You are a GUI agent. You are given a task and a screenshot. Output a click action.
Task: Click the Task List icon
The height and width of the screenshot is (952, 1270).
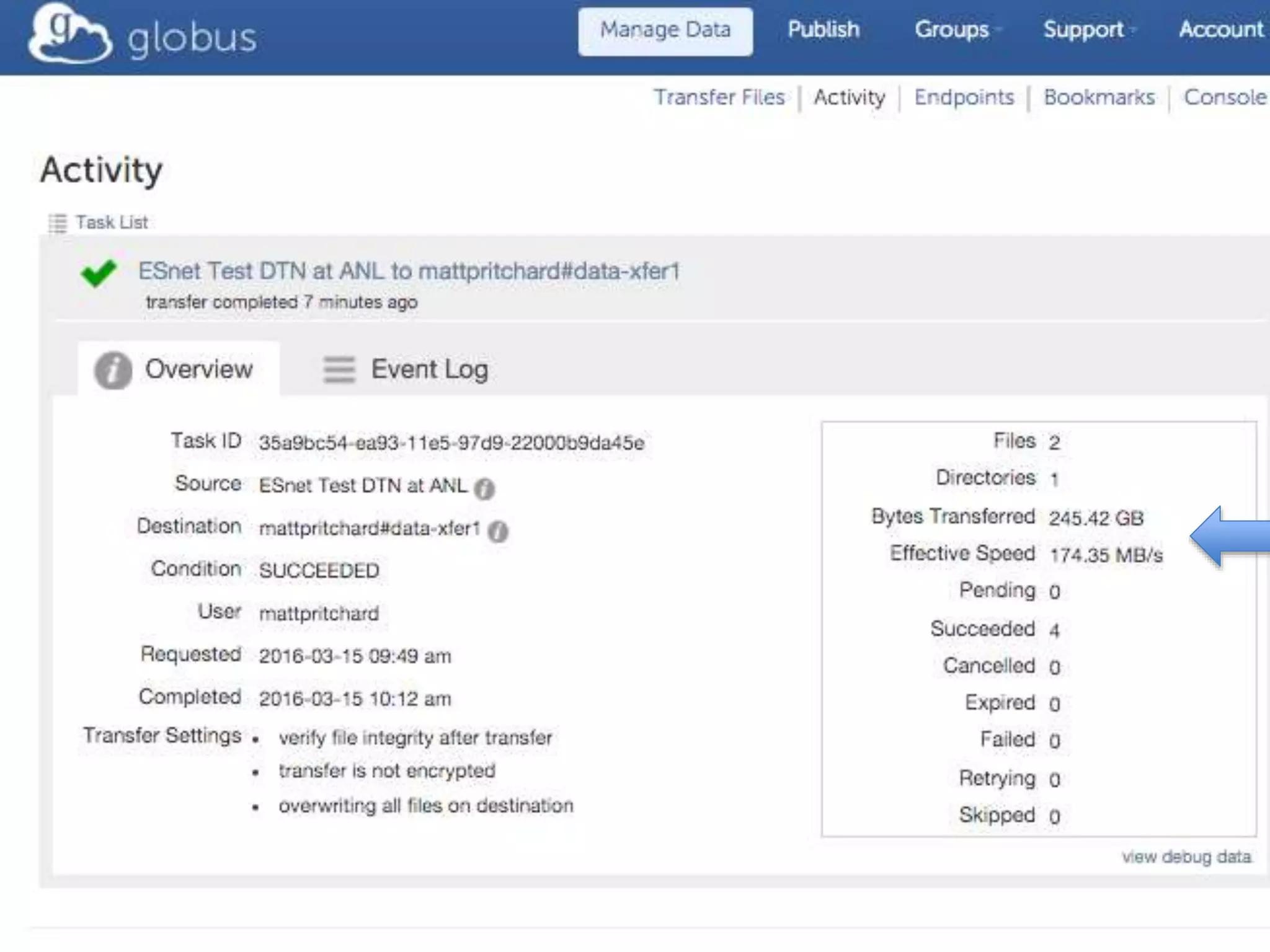(x=57, y=223)
